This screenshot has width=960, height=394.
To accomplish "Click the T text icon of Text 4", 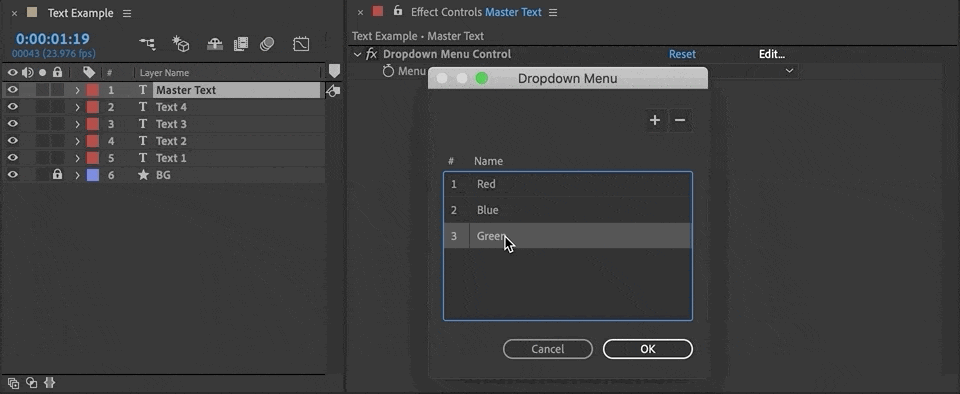I will coord(143,107).
